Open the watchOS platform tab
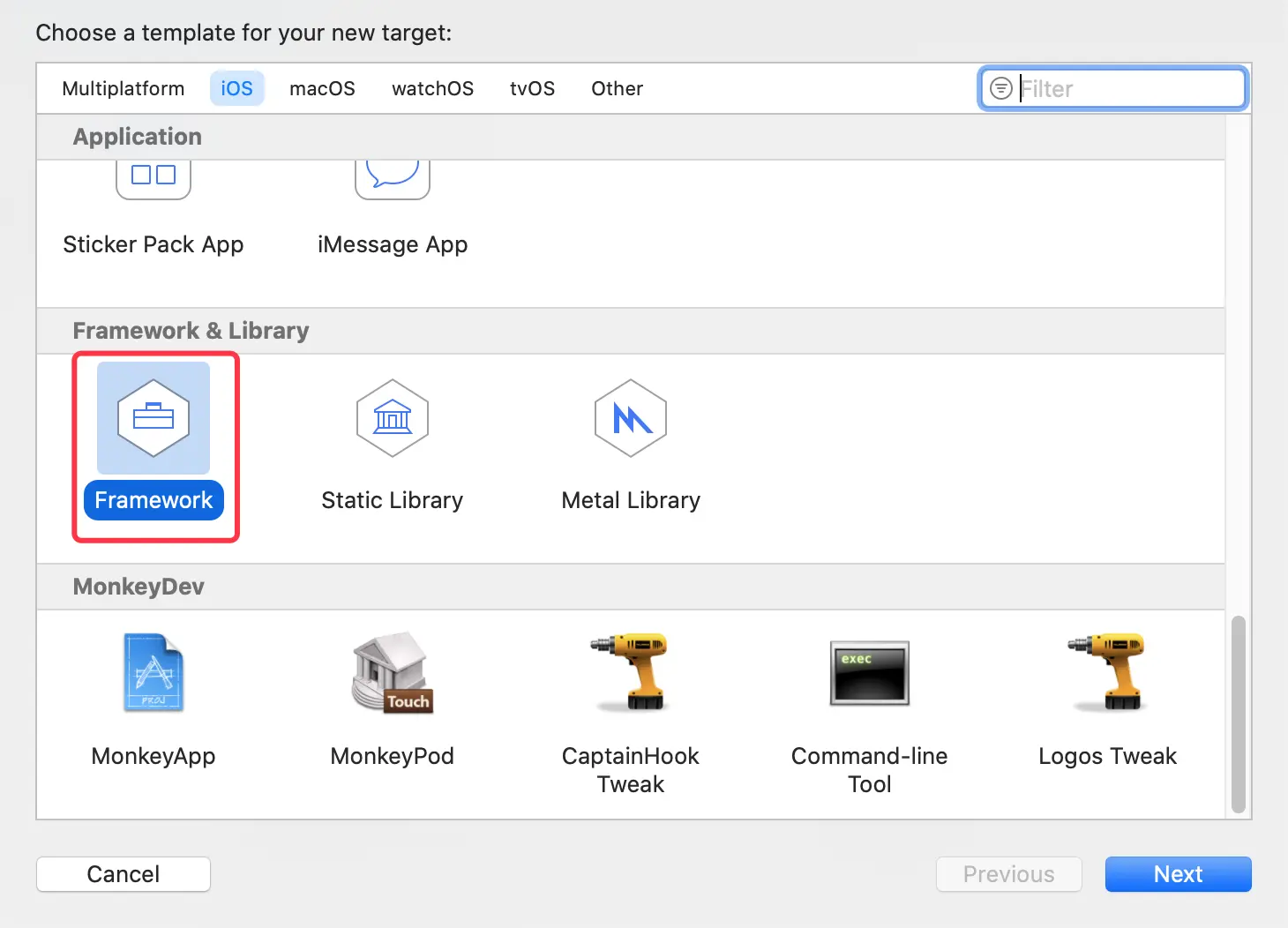Screen dimensions: 1288x928 [433, 88]
